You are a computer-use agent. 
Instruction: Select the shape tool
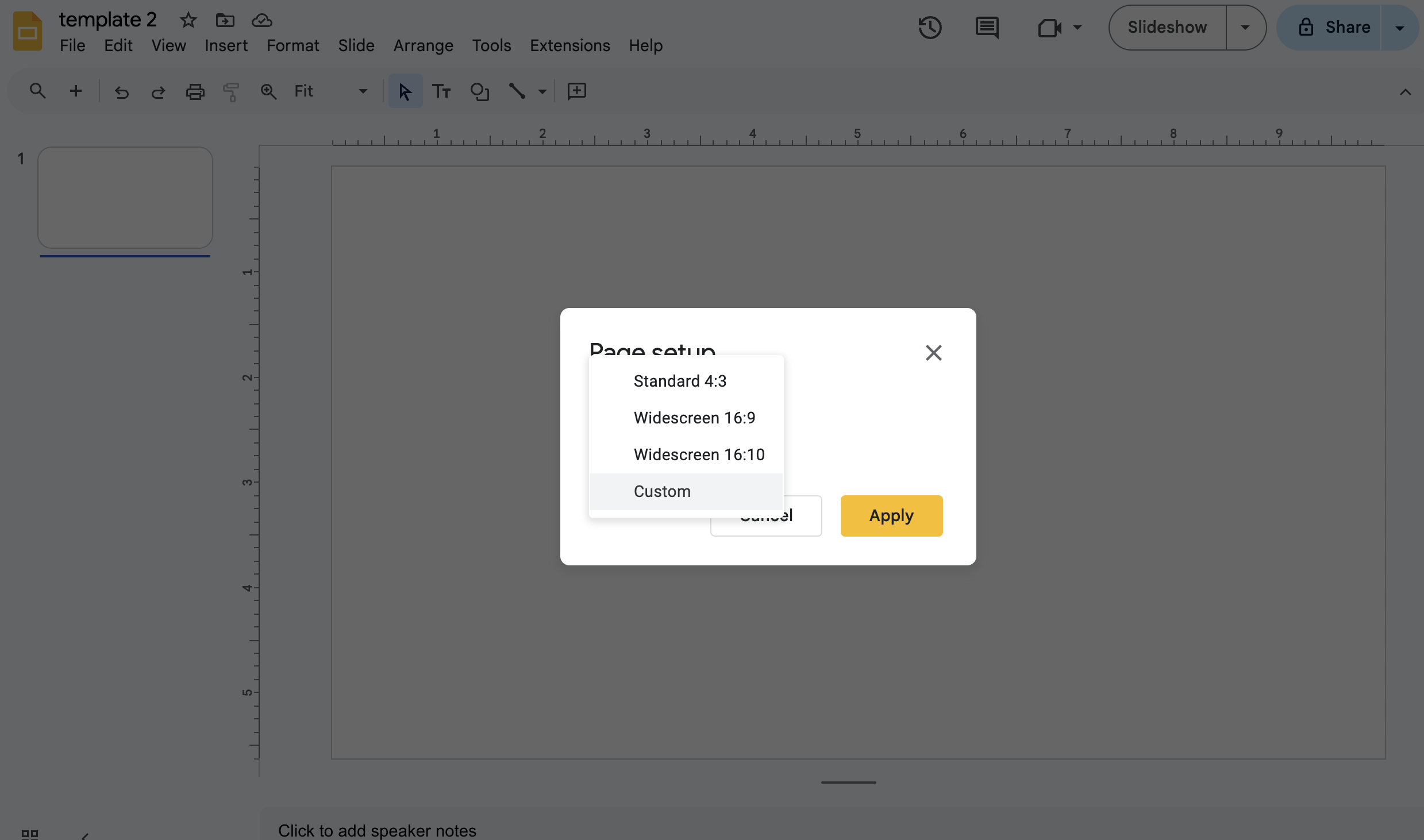pos(479,91)
